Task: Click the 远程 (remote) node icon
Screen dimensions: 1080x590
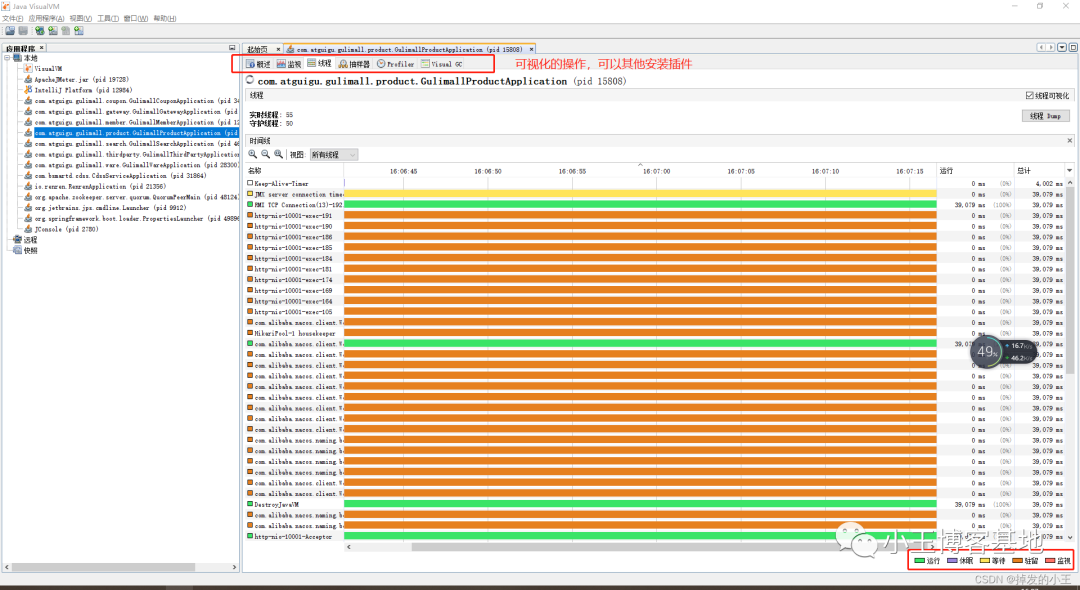Action: [18, 240]
